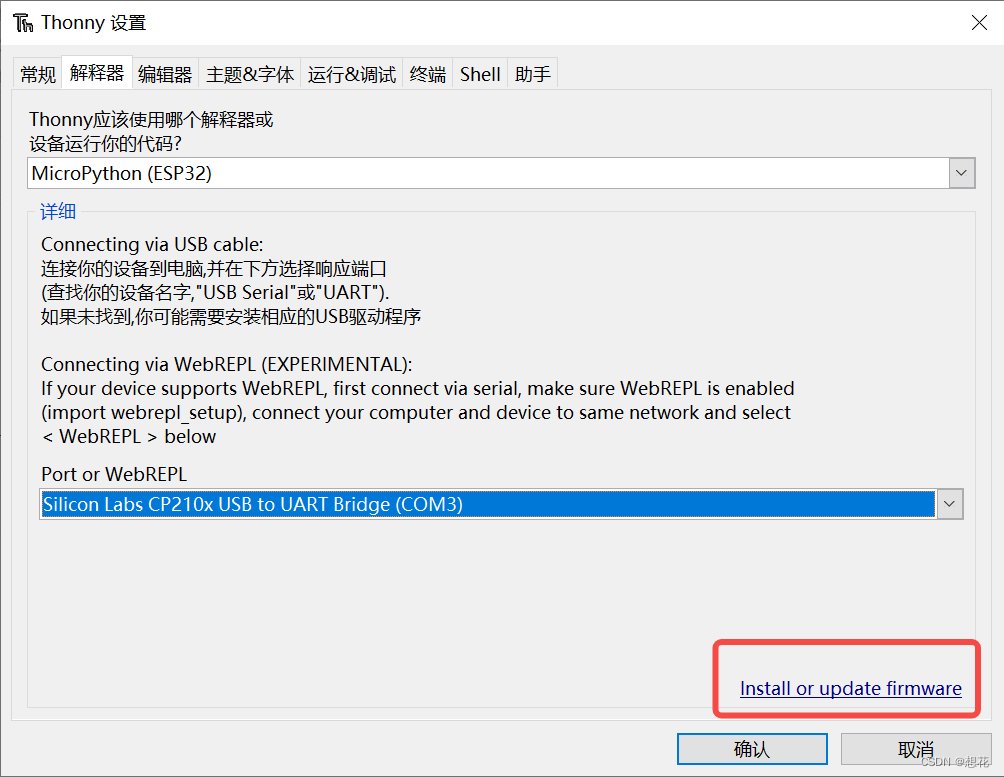Click the 'Connecting via USB cable:' text

pos(152,244)
